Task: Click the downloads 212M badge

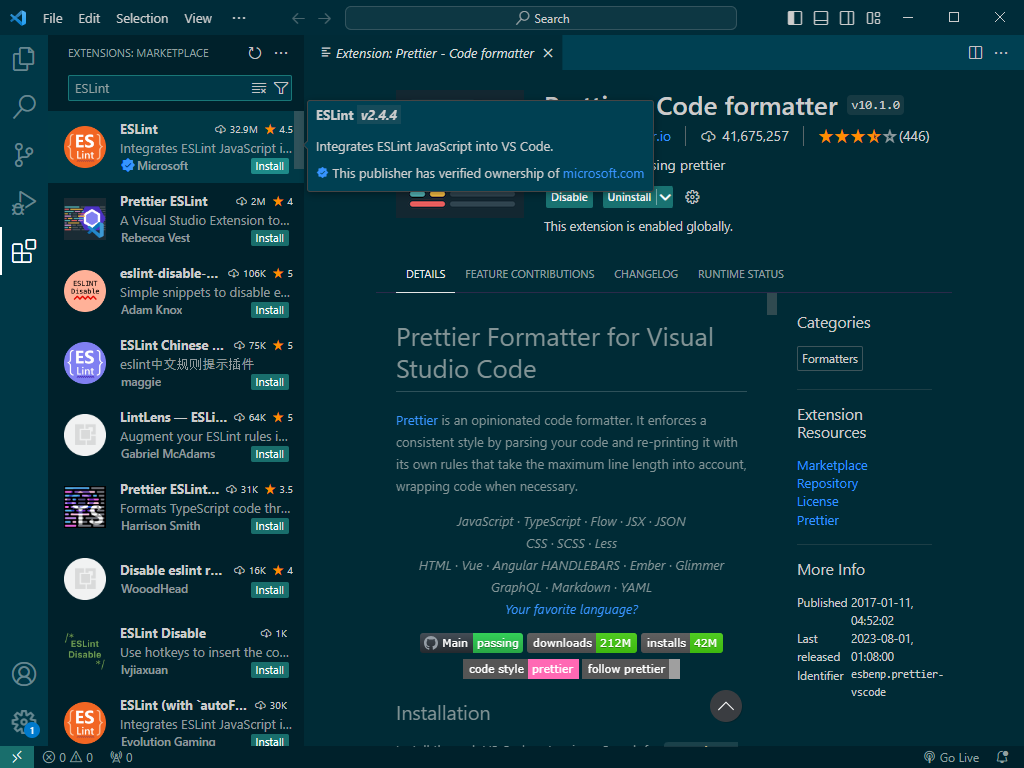Action: [582, 643]
